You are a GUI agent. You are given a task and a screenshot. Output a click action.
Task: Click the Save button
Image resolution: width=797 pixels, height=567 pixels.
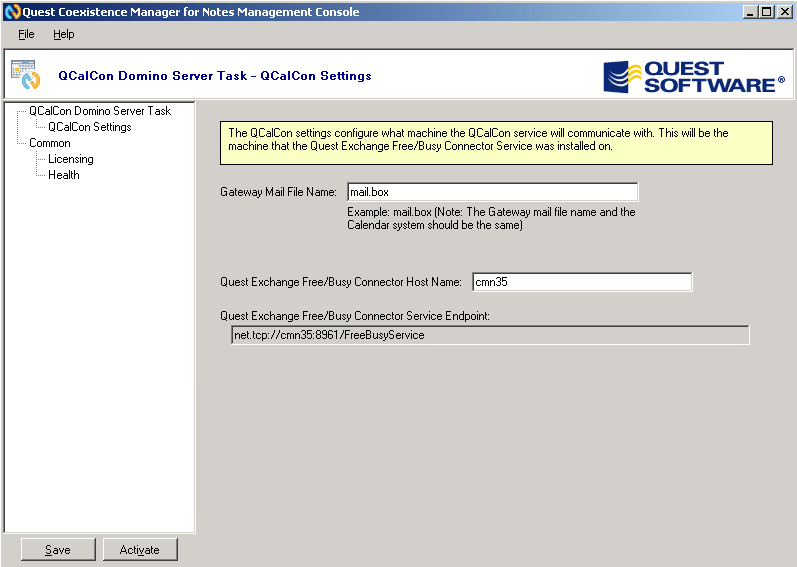point(58,550)
